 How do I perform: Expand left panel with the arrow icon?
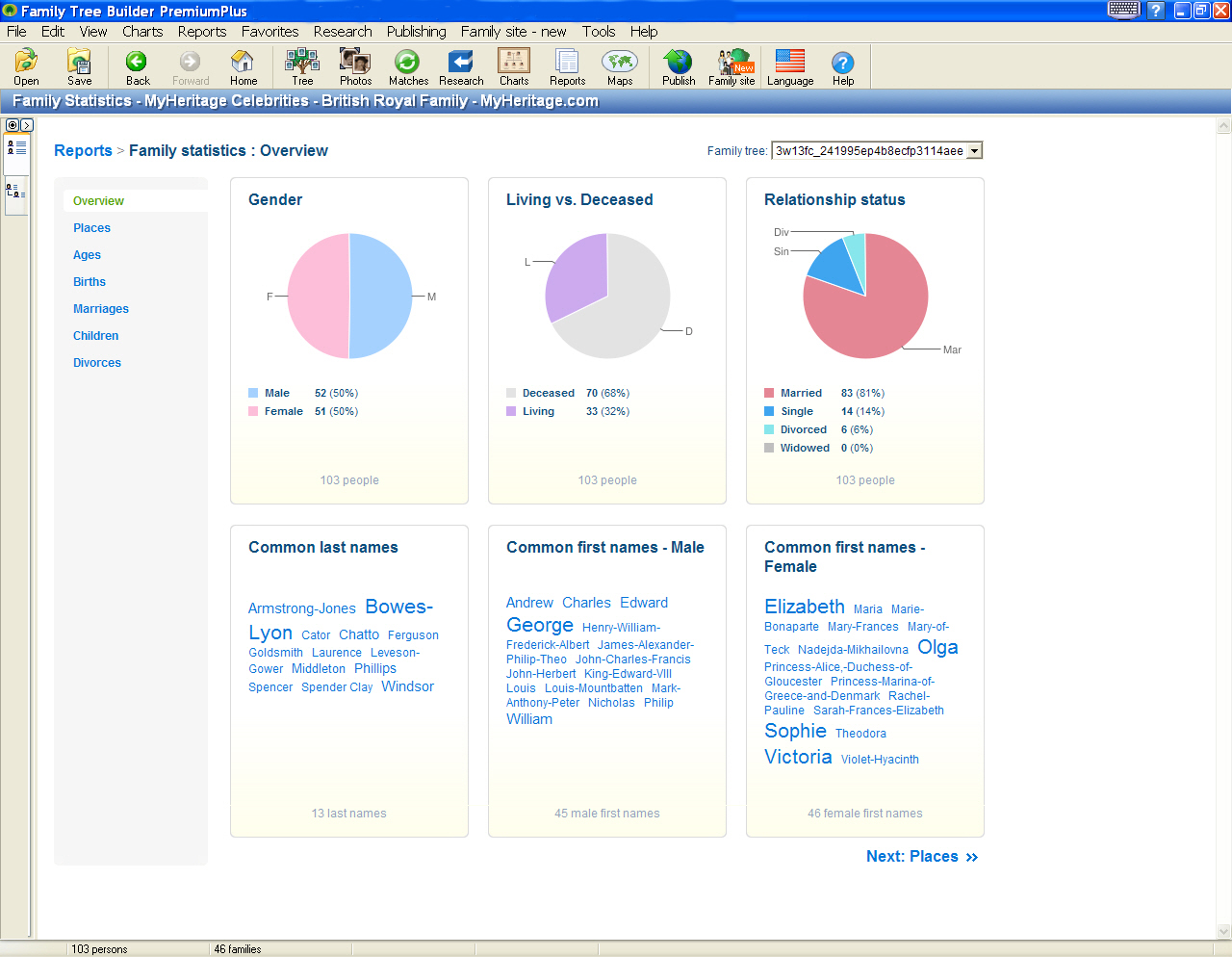27,125
